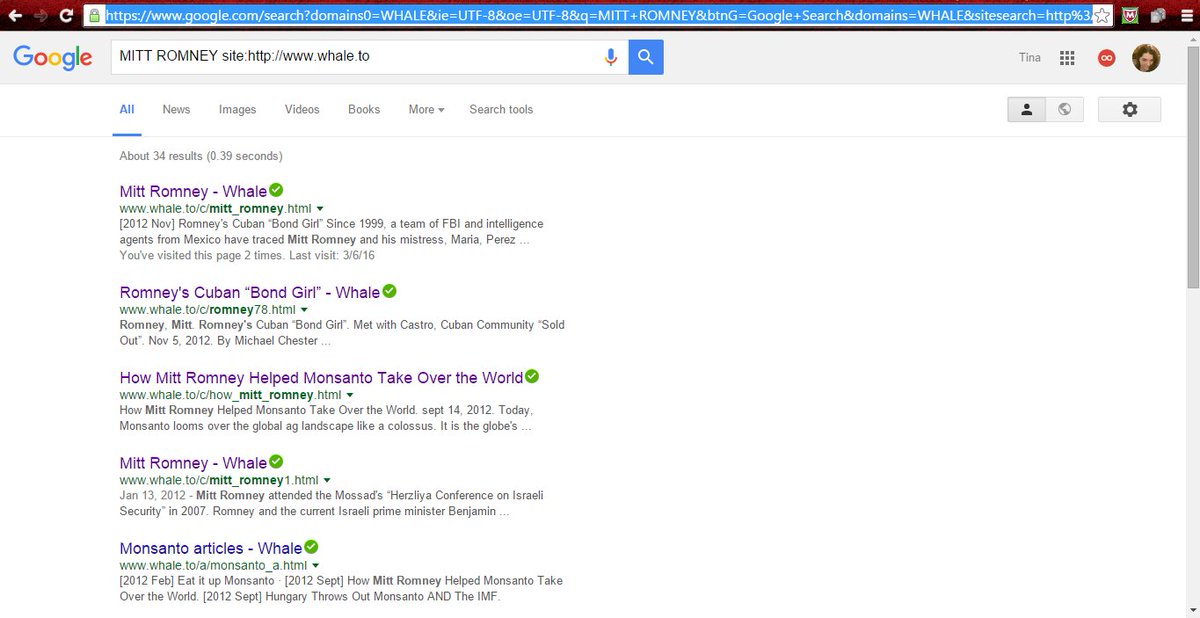Click green checkmark beside Monsanto Take Over result

pos(532,376)
